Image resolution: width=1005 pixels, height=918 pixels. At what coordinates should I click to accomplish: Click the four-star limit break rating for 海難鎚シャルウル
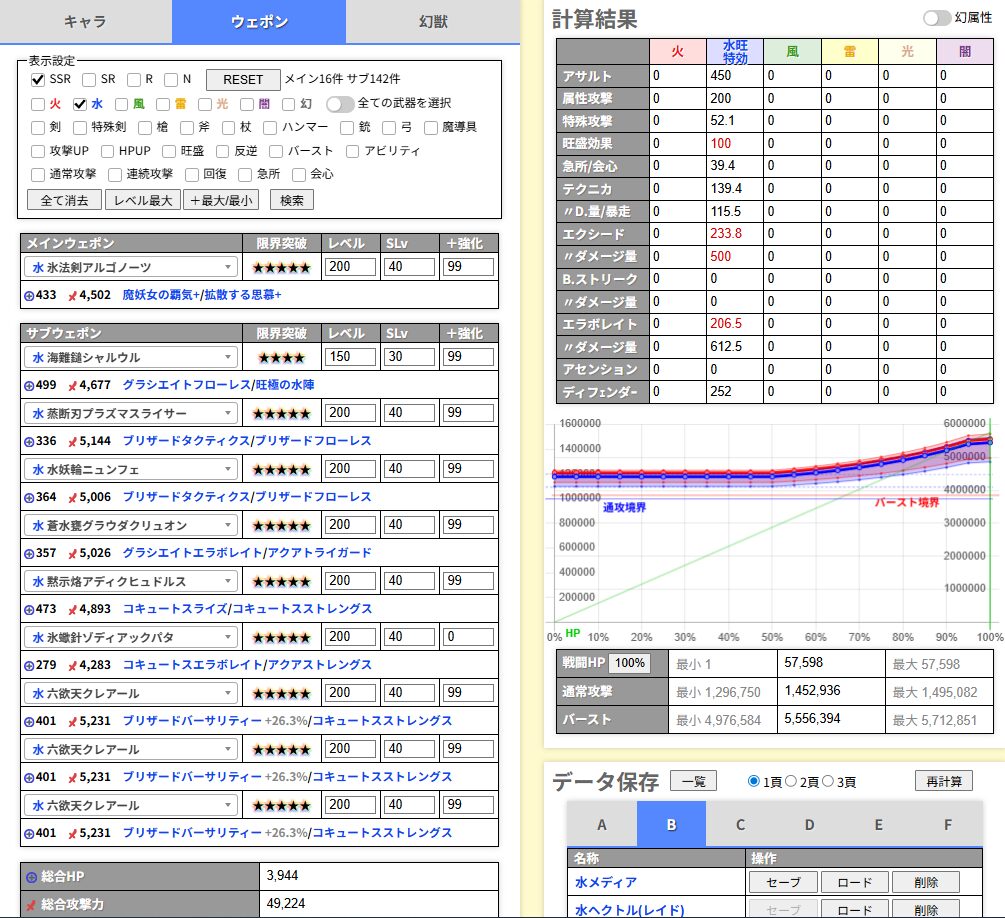click(281, 357)
